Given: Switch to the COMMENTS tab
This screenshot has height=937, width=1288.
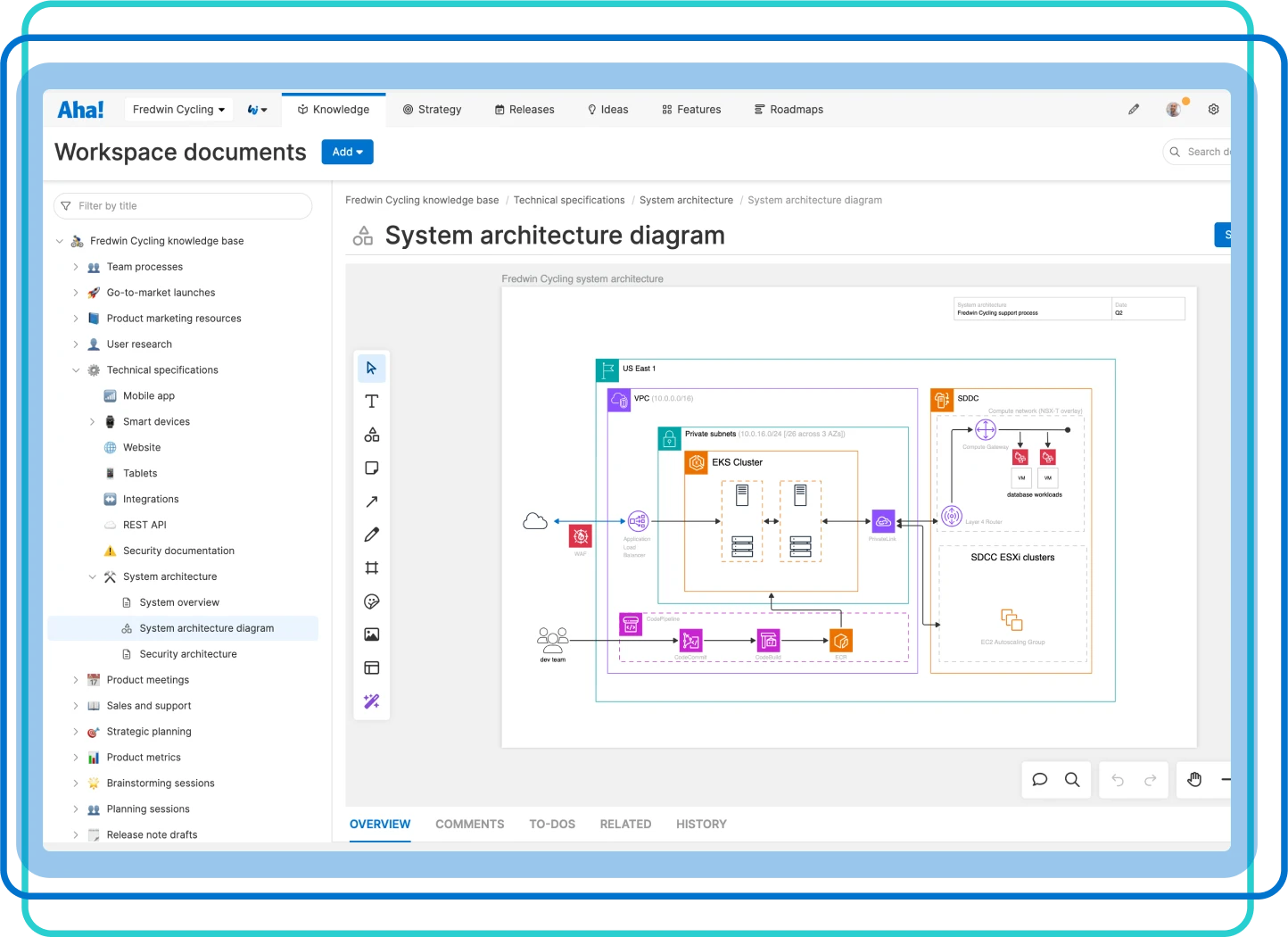Looking at the screenshot, I should 470,825.
